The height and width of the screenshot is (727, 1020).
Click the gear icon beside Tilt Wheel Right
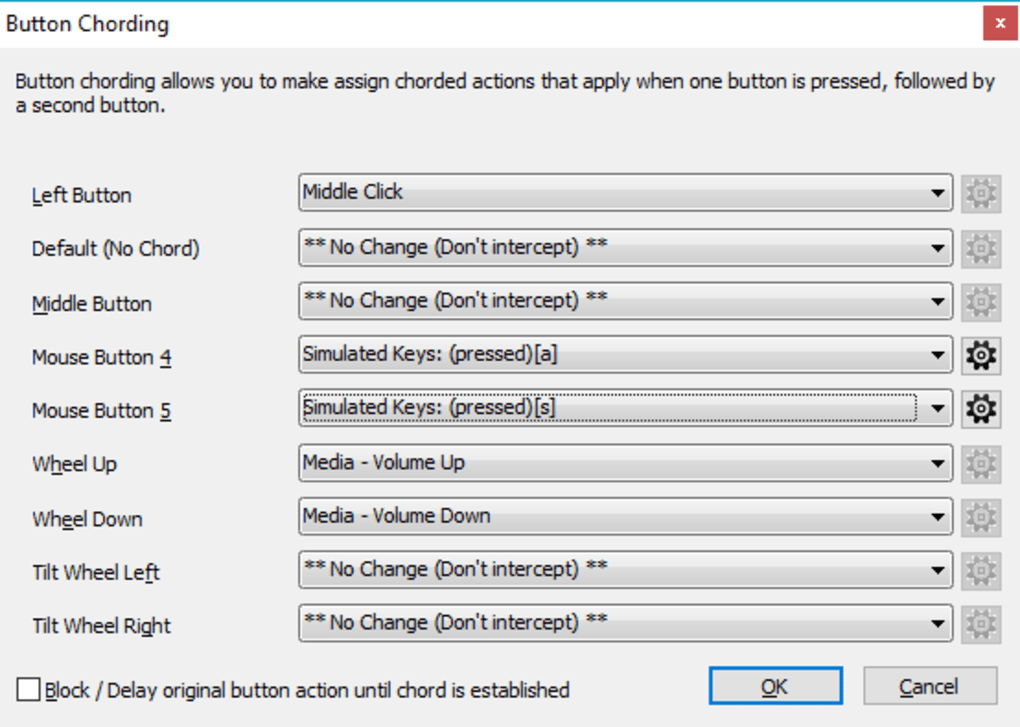980,623
